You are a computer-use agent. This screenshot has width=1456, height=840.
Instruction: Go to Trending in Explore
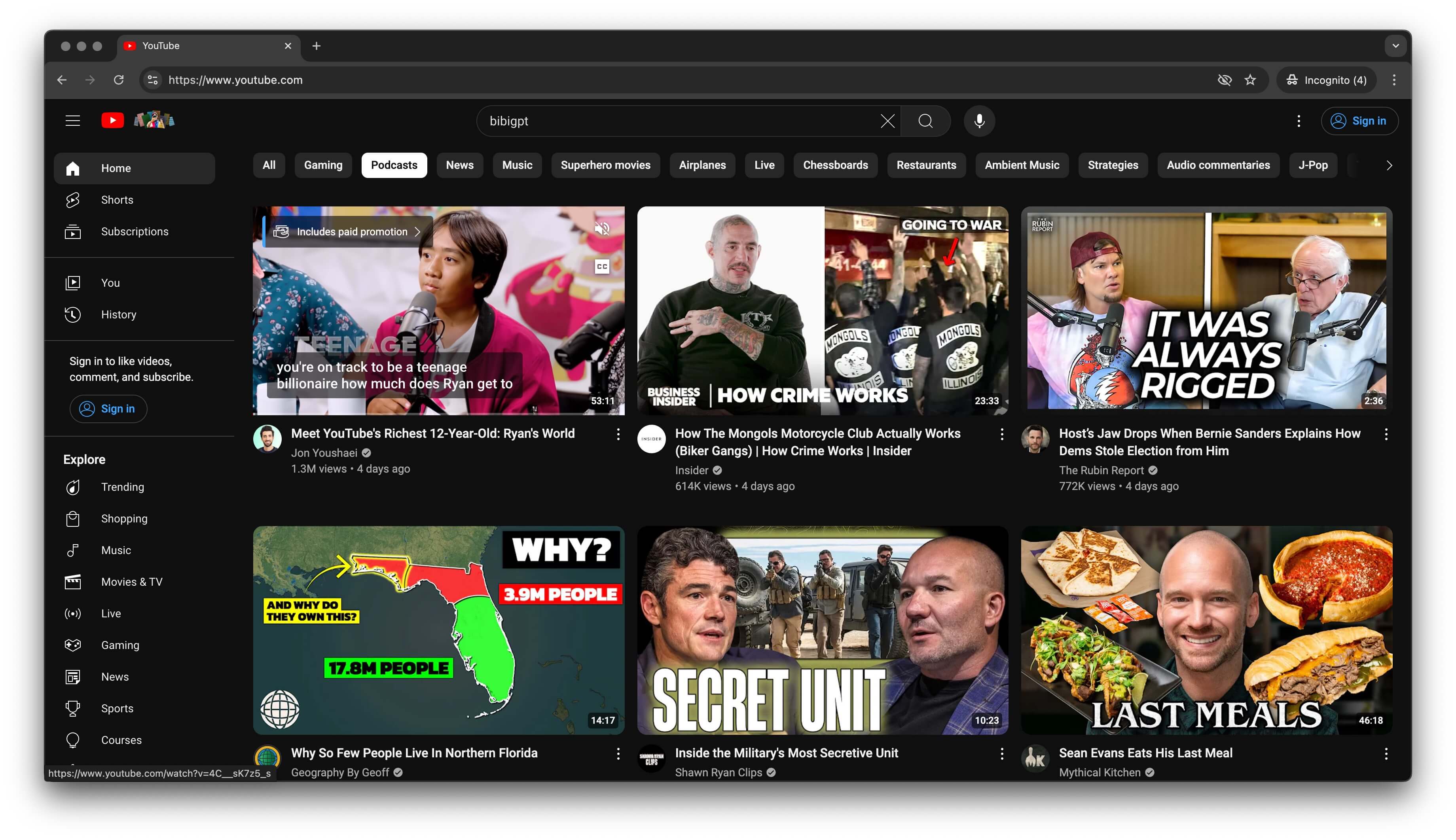click(122, 487)
